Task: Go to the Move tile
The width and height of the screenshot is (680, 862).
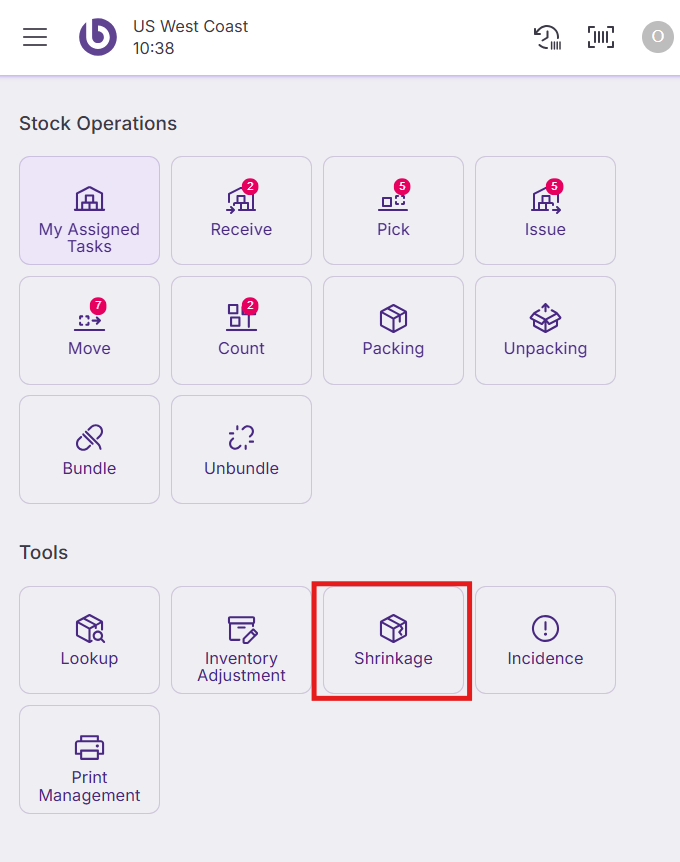Action: [89, 330]
